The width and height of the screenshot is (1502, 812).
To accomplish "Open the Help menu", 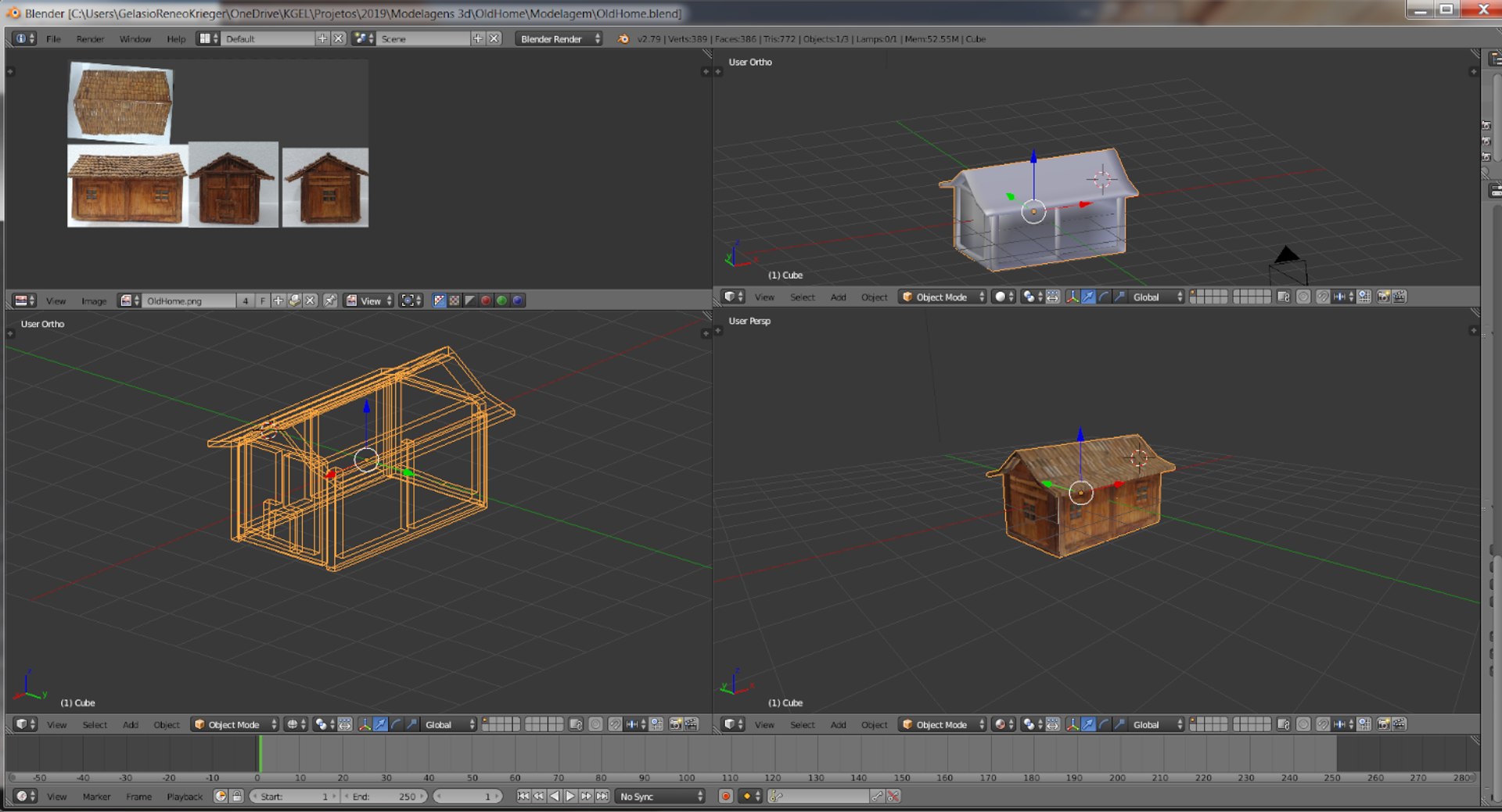I will tap(176, 38).
